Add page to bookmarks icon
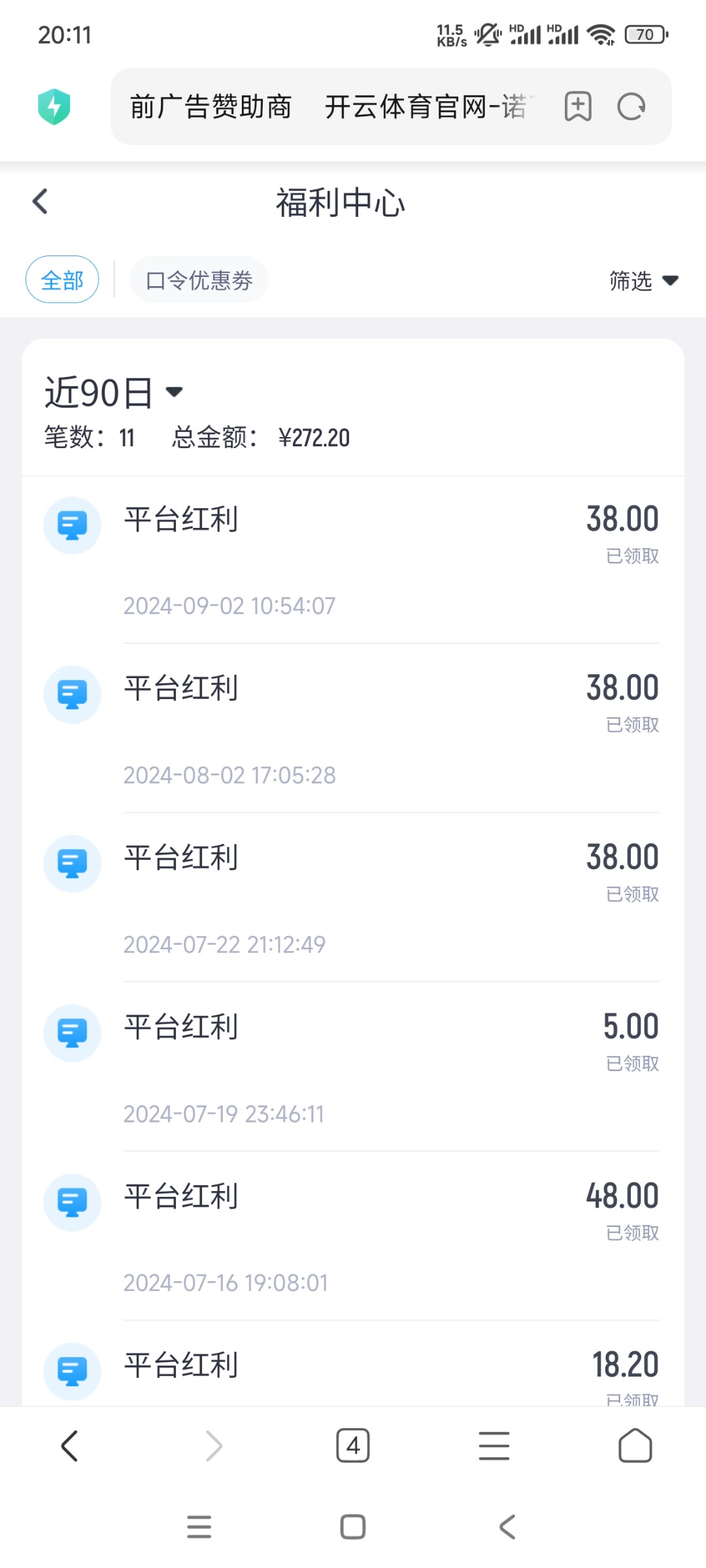Viewport: 706px width, 1568px height. [x=578, y=106]
